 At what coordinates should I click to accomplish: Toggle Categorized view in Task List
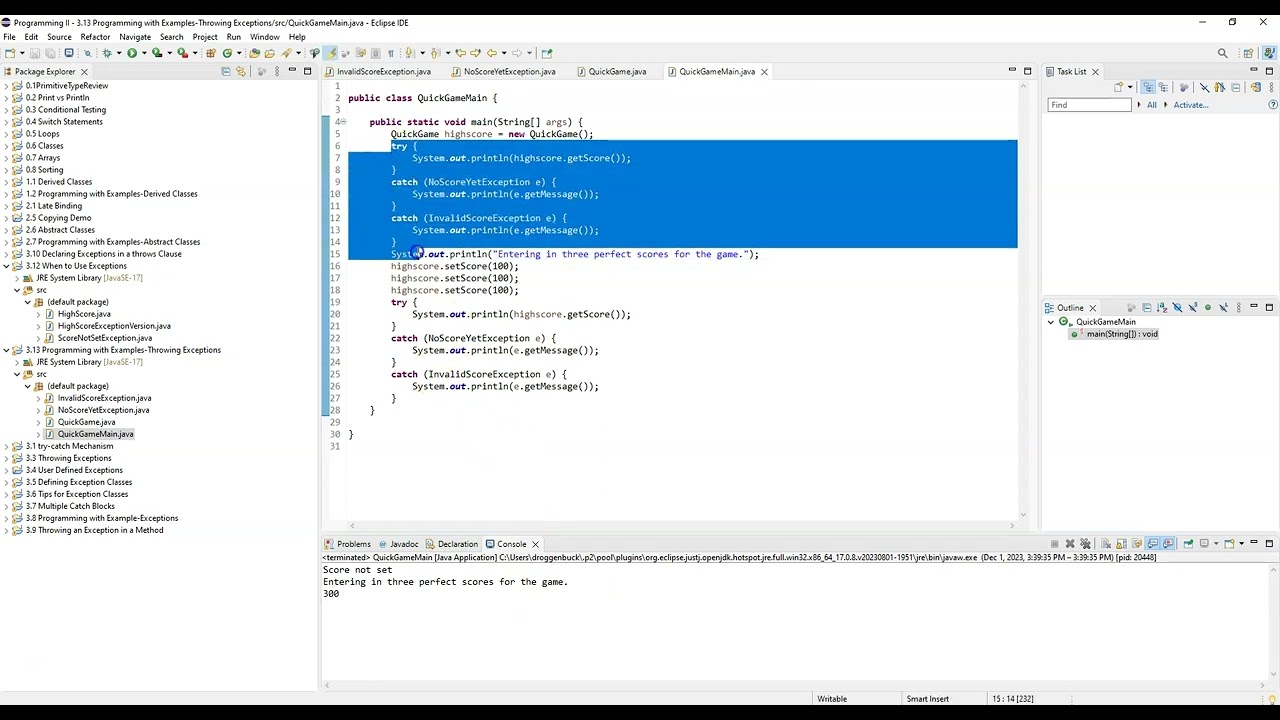[x=1148, y=88]
